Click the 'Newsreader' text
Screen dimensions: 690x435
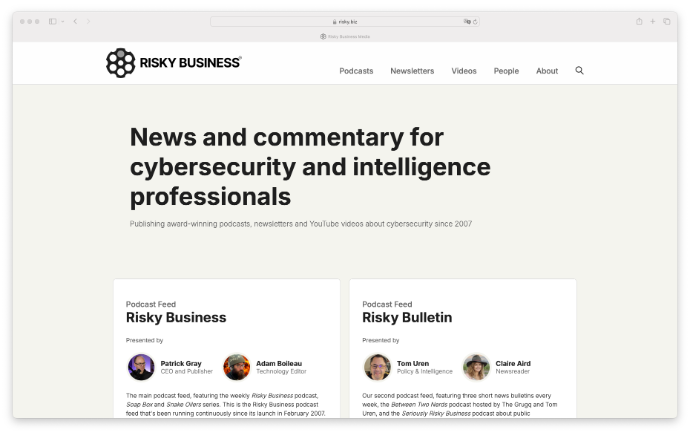click(x=513, y=372)
